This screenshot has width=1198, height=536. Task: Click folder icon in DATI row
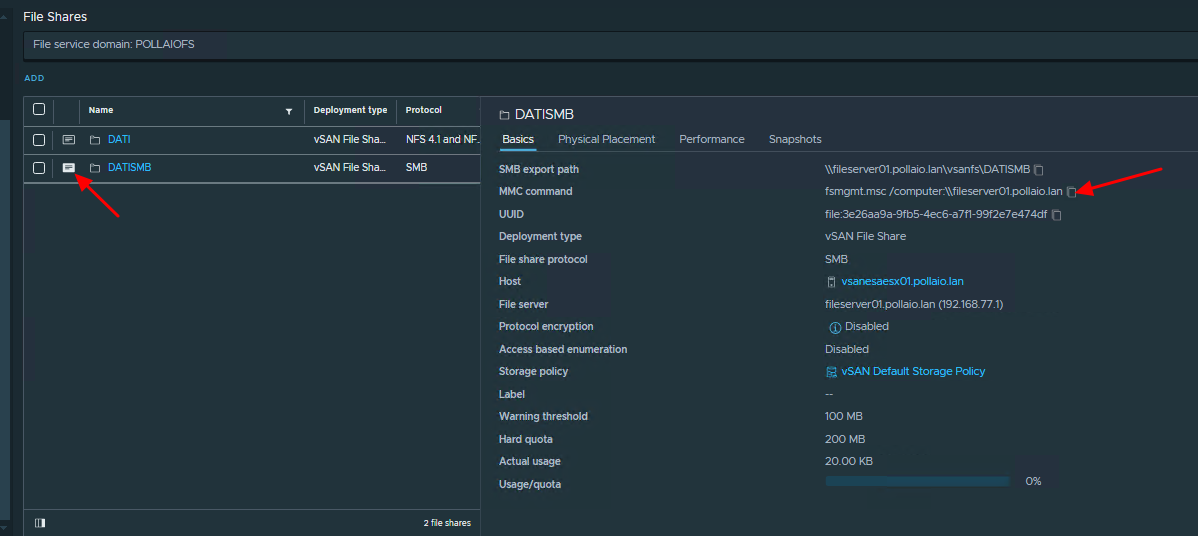click(x=95, y=140)
